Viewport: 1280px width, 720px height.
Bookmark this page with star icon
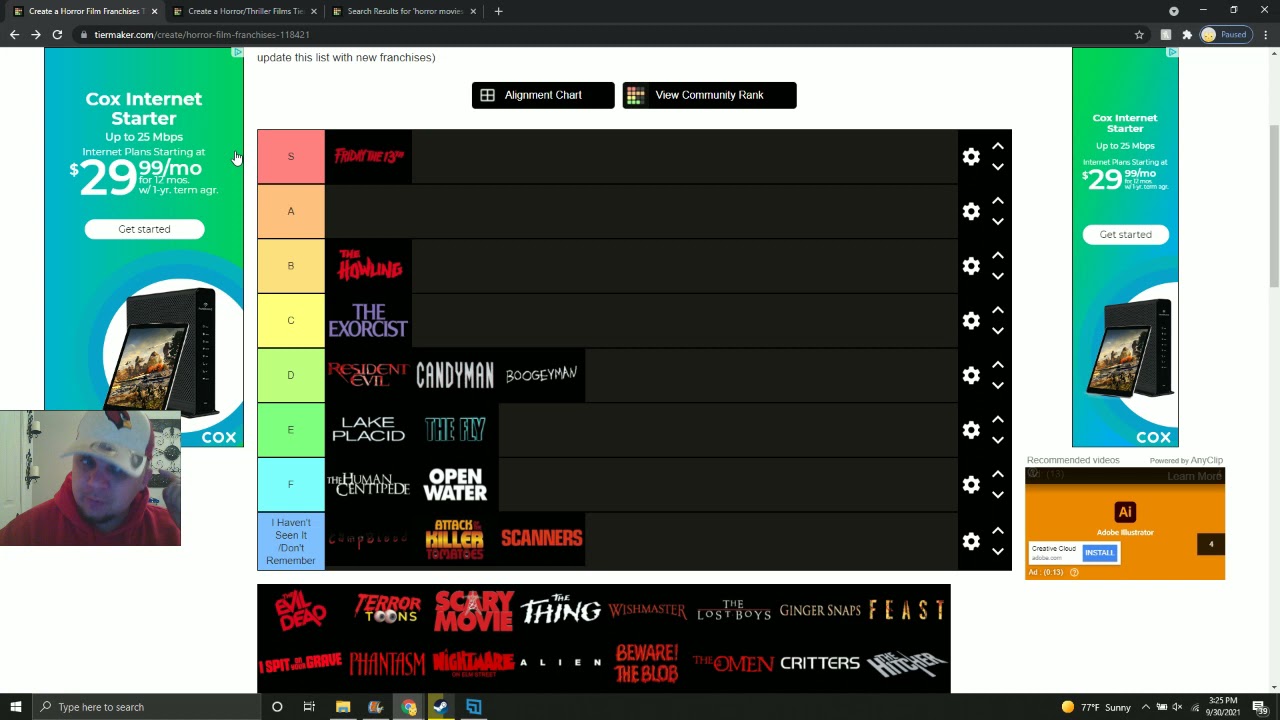pos(1139,34)
